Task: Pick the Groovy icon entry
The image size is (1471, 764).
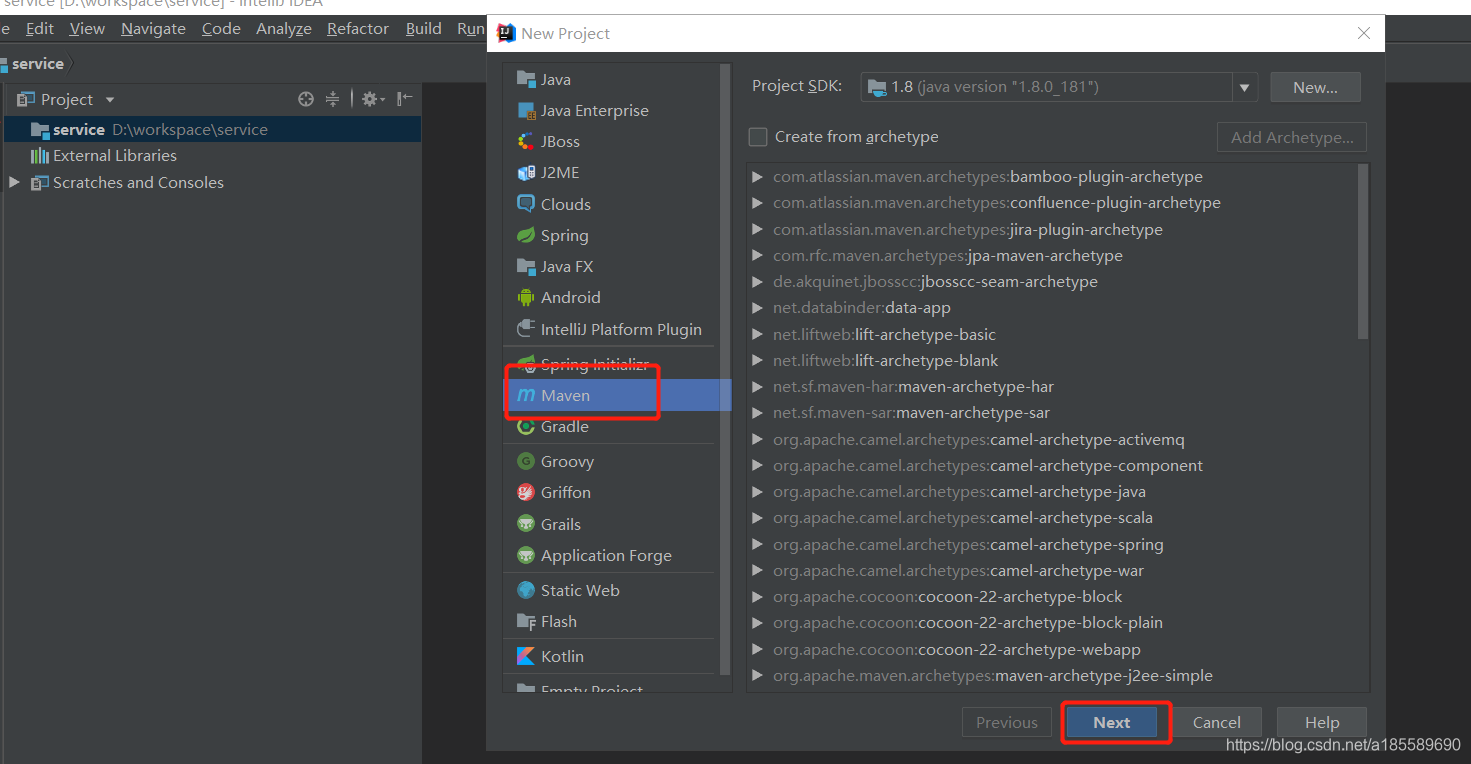Action: [x=526, y=461]
